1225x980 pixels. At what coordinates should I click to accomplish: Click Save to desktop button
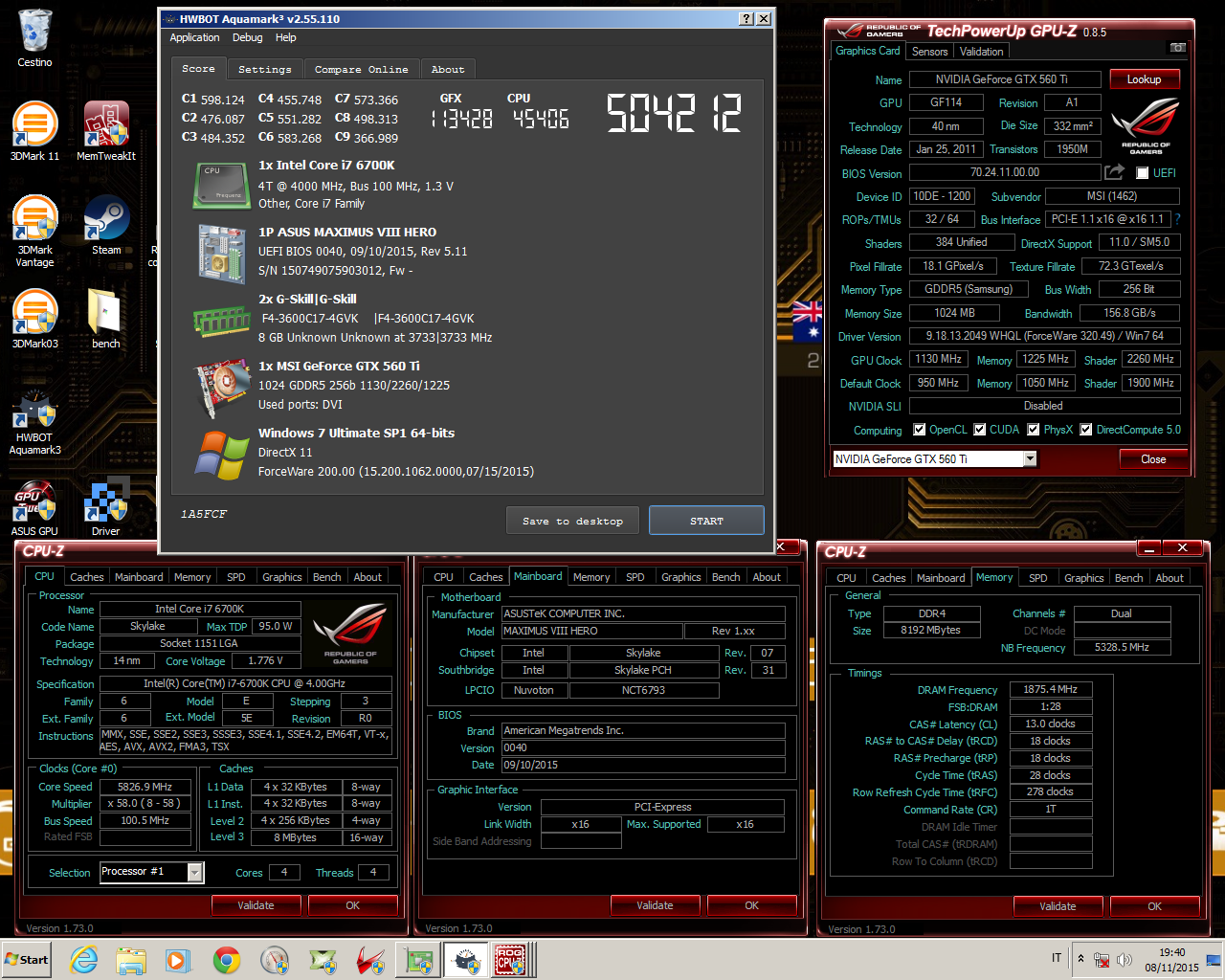click(572, 521)
